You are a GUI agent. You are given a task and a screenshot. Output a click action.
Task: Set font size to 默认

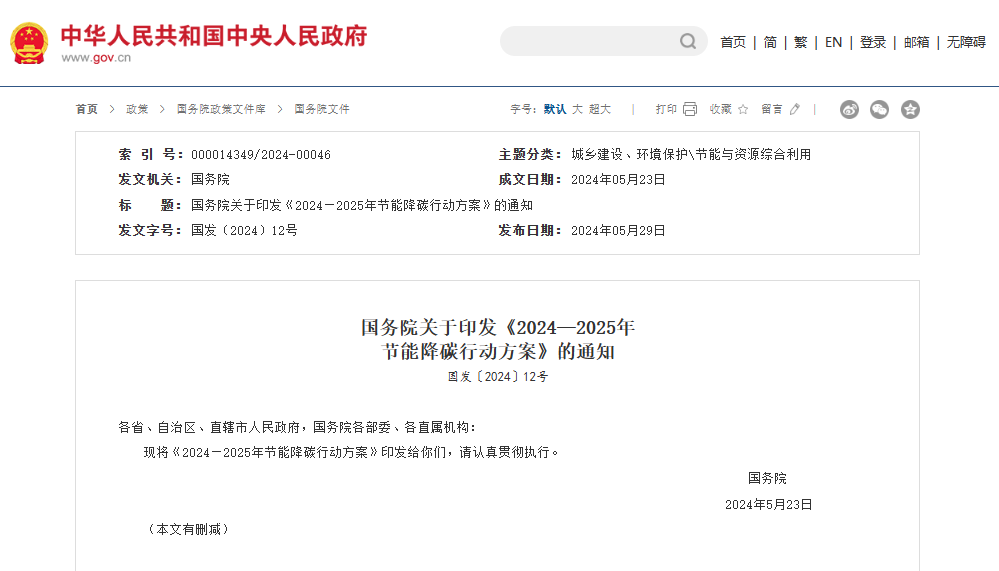[555, 109]
